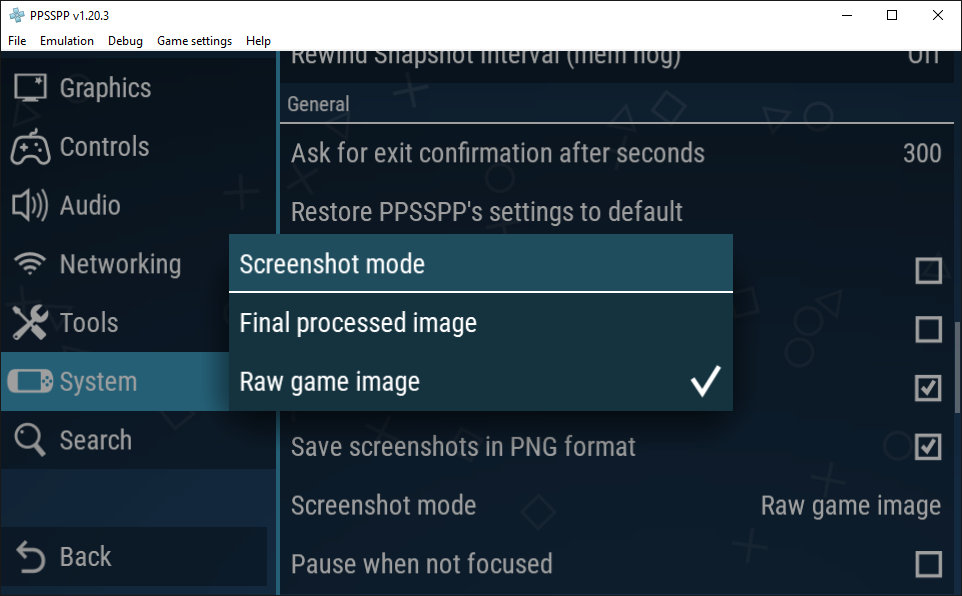Click the Pause when not focused label
Screen dimensions: 962x596
pos(421,564)
